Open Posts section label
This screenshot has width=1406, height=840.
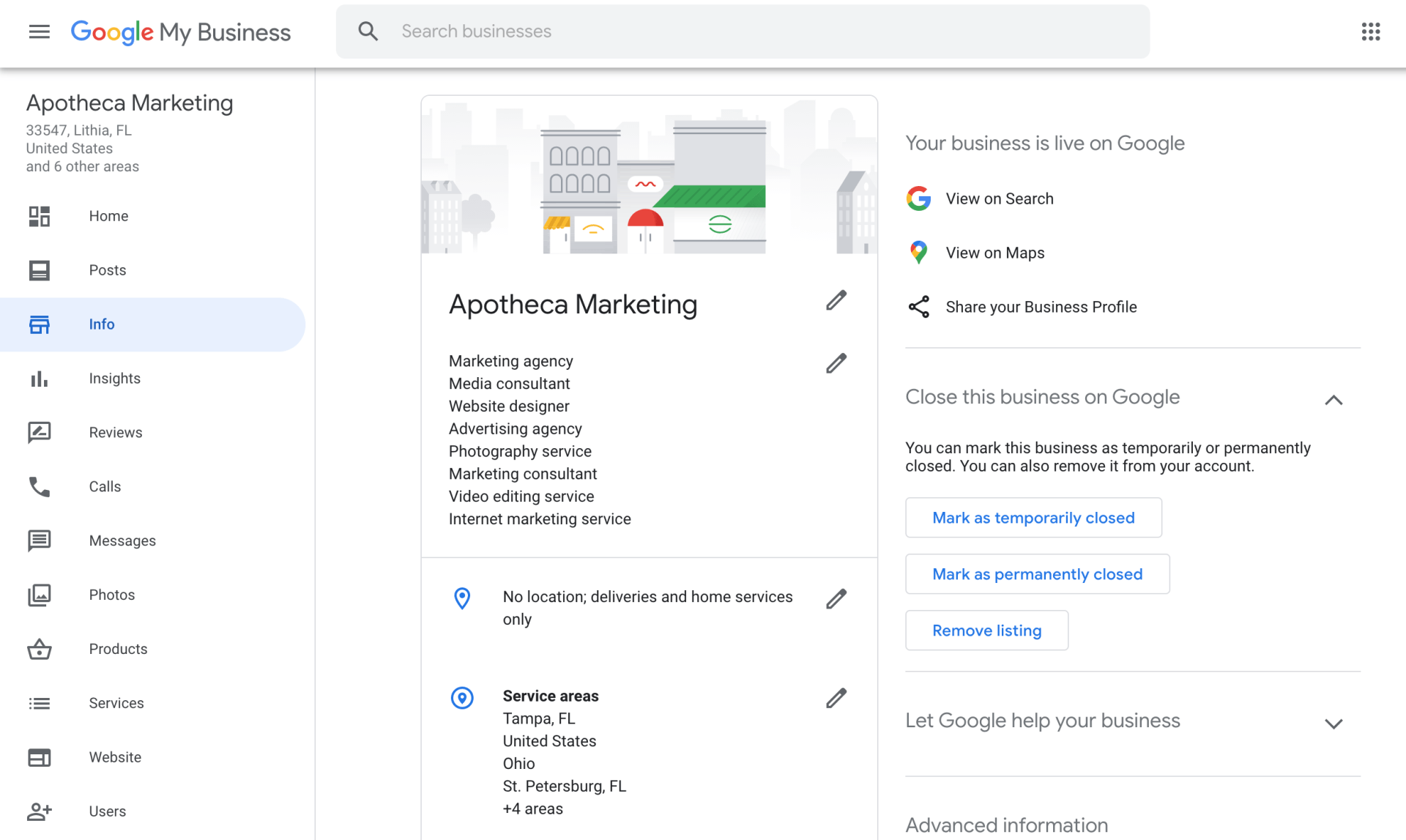click(108, 270)
